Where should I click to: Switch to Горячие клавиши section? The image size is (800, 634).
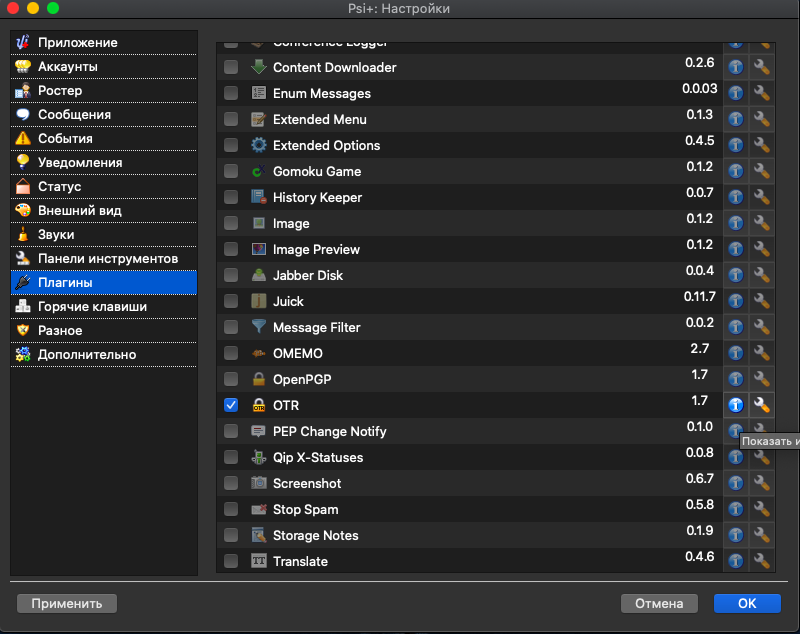coord(92,306)
